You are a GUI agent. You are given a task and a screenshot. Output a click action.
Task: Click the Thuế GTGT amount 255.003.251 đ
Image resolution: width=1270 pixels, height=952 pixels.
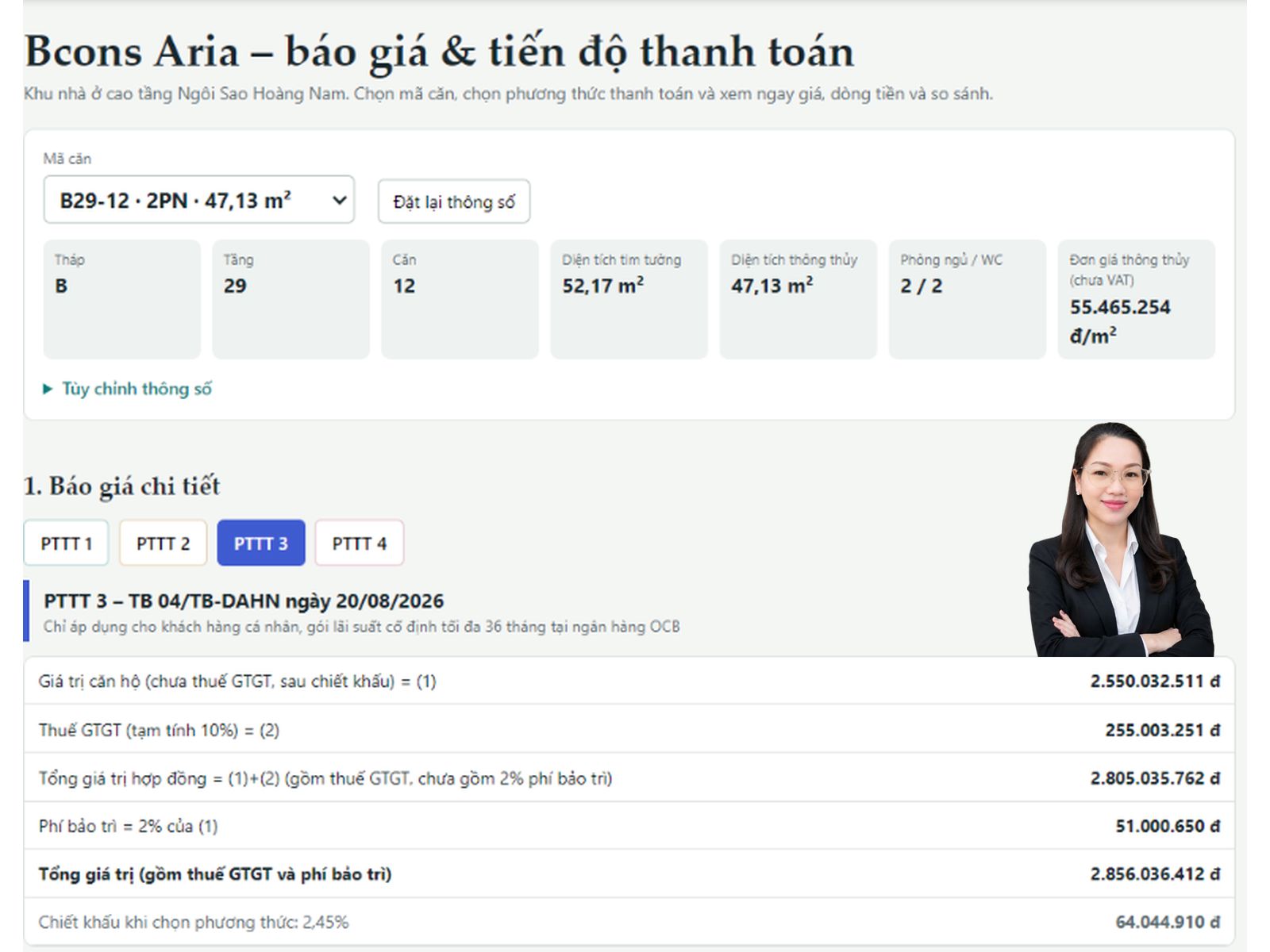pyautogui.click(x=1162, y=730)
